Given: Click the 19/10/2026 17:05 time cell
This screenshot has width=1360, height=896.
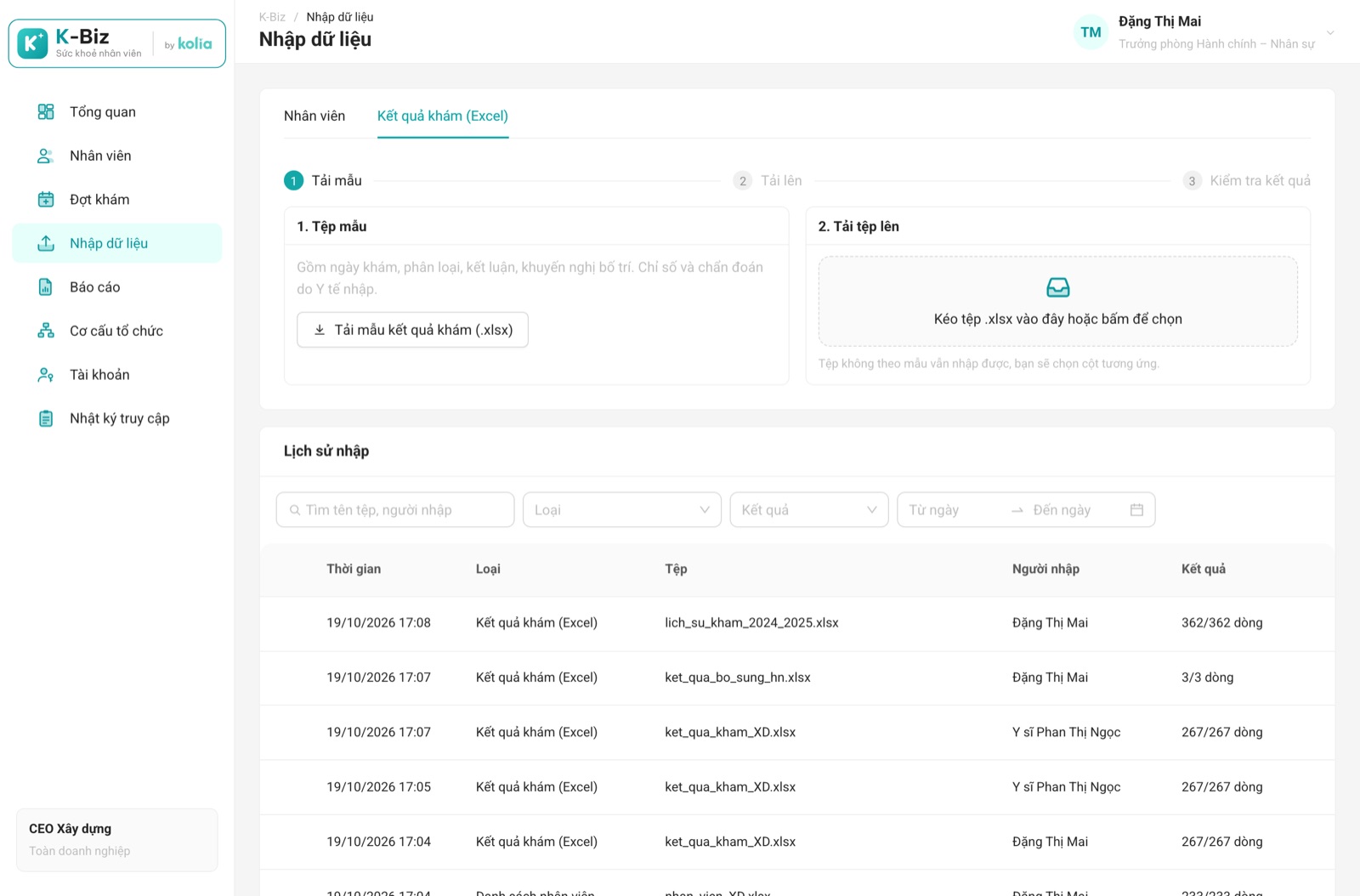Looking at the screenshot, I should pyautogui.click(x=378, y=787).
